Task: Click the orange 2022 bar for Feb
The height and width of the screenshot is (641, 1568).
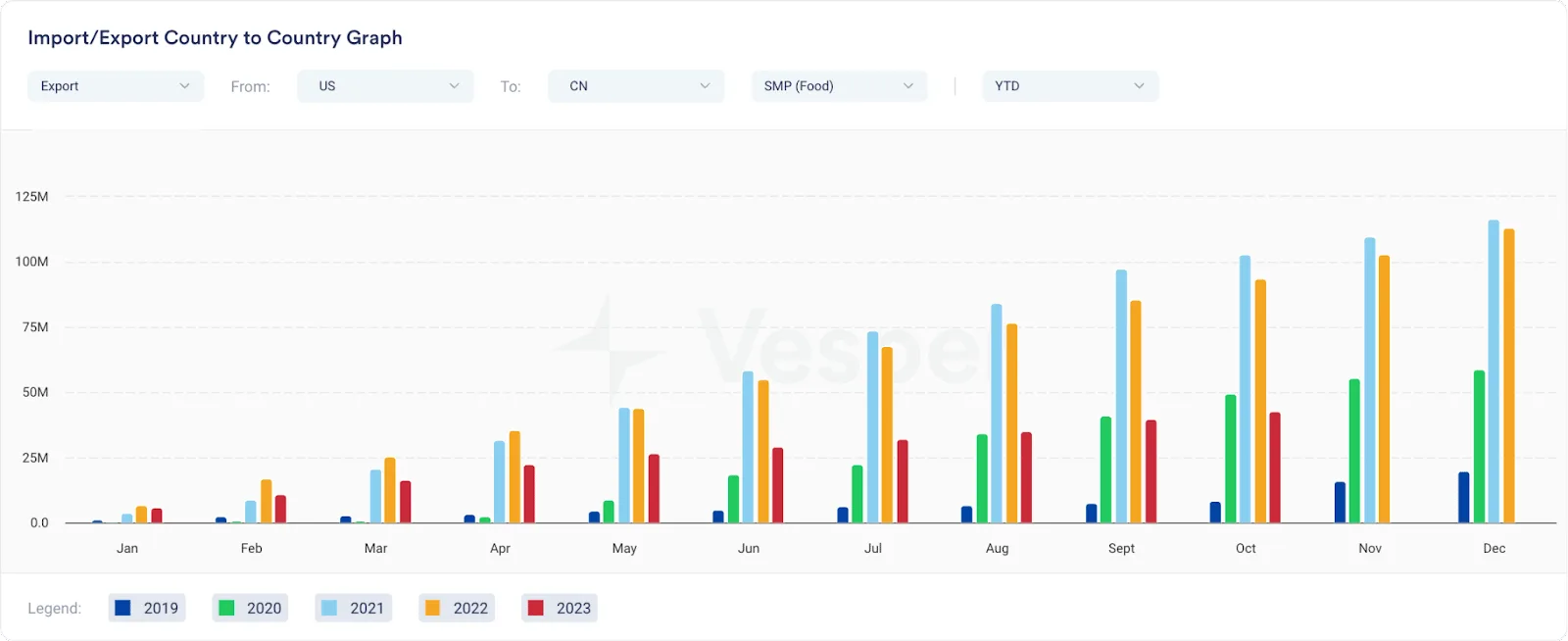Action: (x=266, y=501)
